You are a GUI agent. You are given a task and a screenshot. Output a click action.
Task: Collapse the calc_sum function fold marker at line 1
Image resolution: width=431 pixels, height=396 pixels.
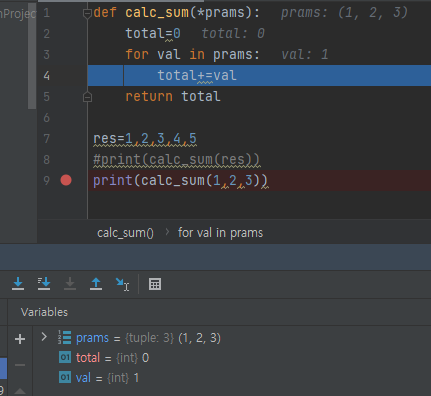coord(87,13)
